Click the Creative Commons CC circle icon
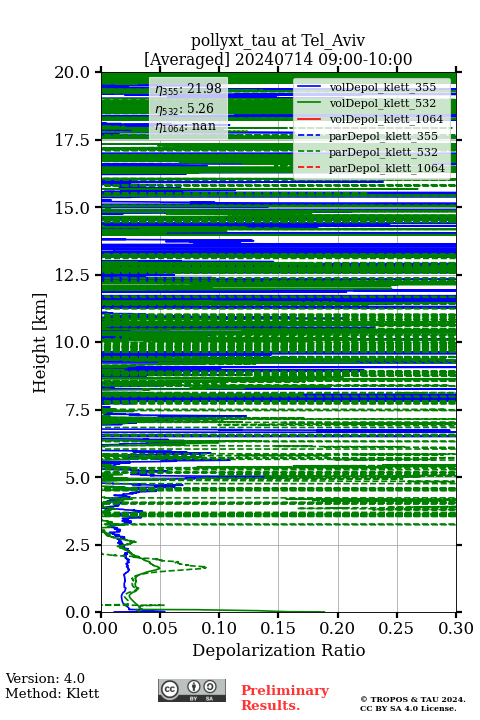This screenshot has height=720, width=480. pyautogui.click(x=169, y=689)
